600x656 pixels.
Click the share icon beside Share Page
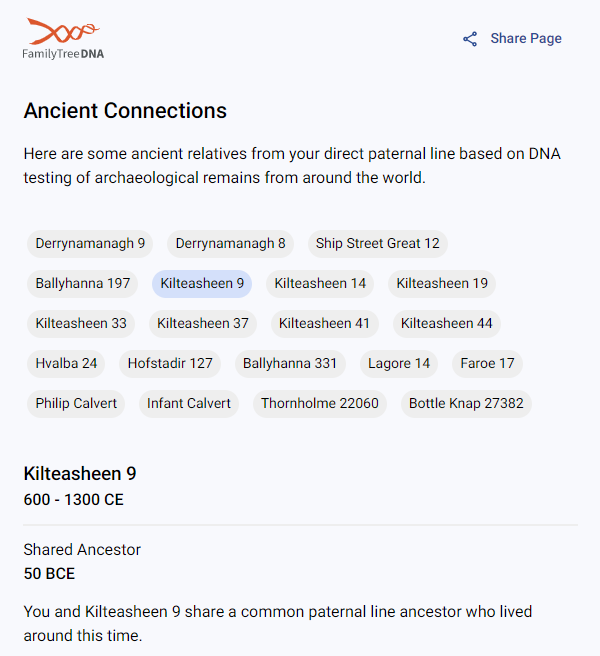pyautogui.click(x=470, y=39)
